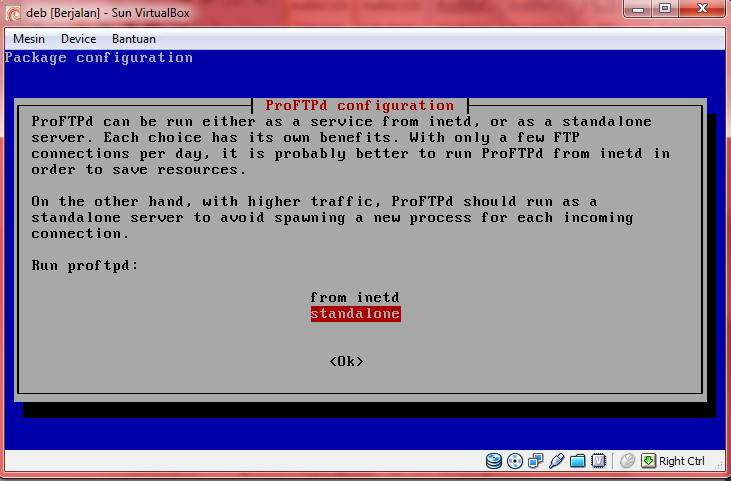
Task: Click the USB devices status icon
Action: pyautogui.click(x=557, y=461)
